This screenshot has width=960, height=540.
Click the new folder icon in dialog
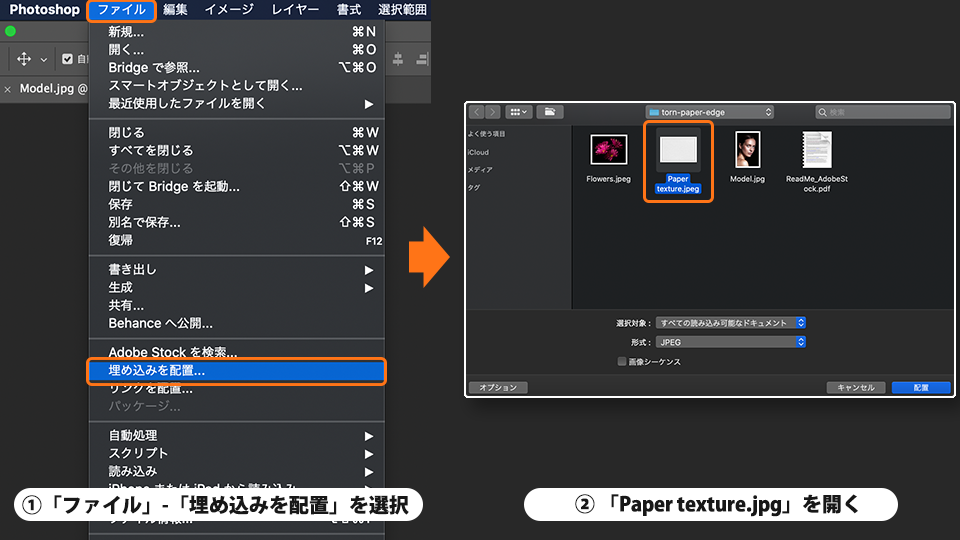[x=550, y=112]
